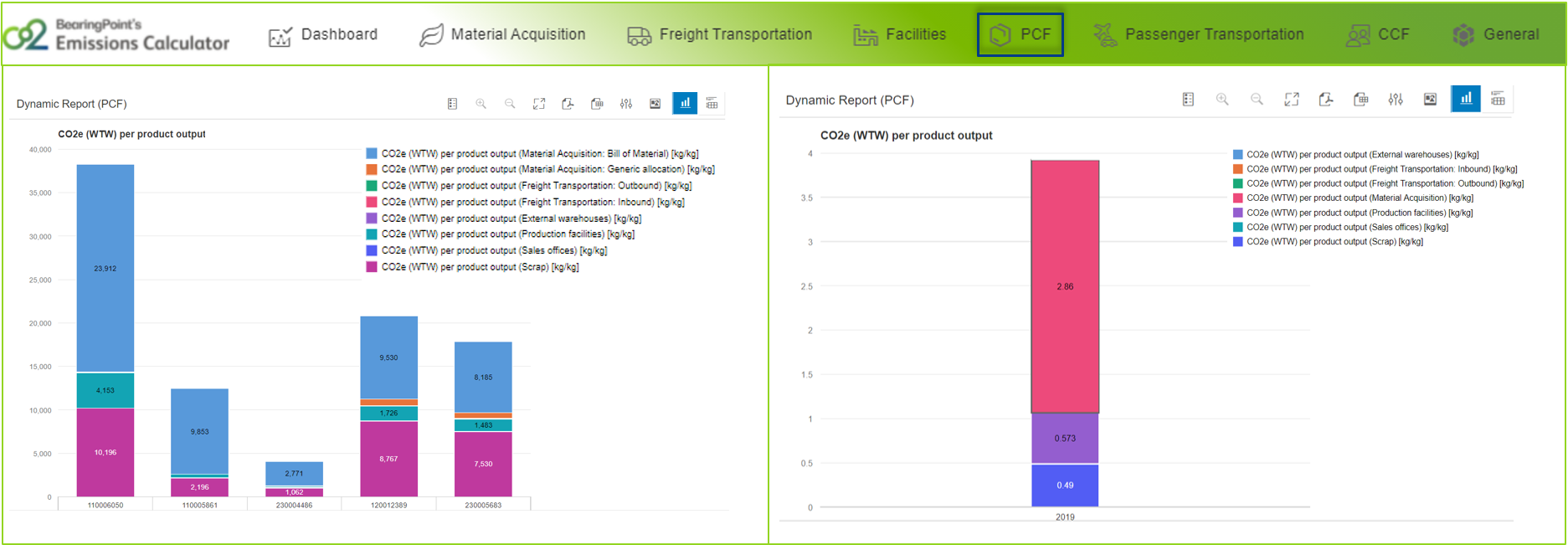Open filter sliders settings for right report

point(1396,100)
